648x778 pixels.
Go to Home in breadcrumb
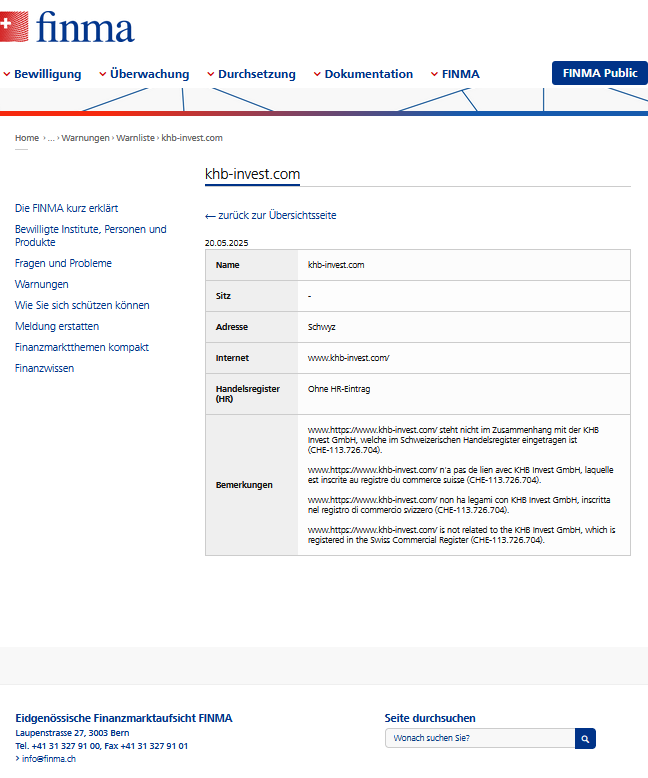[x=27, y=138]
